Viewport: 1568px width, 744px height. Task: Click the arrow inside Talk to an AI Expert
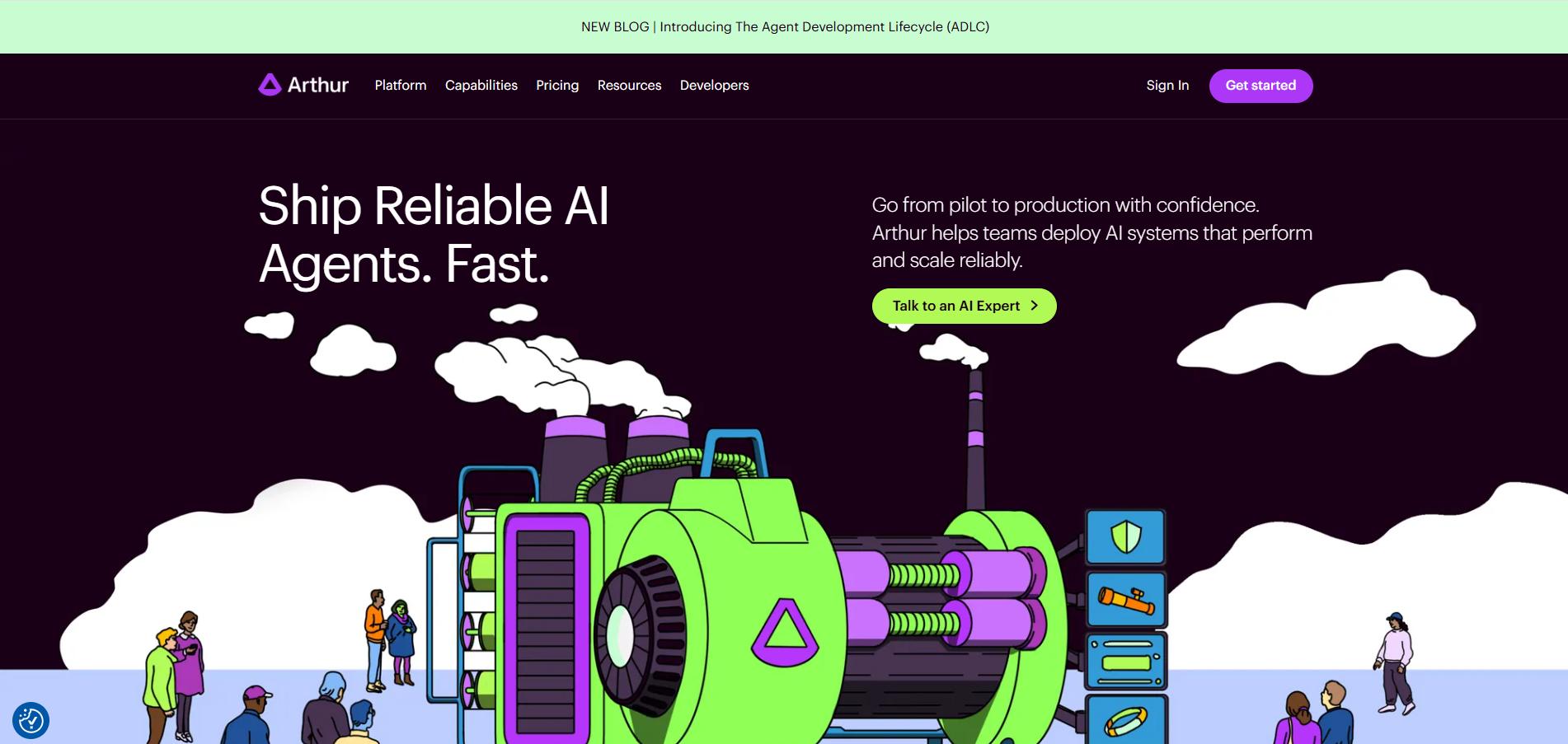(x=1035, y=306)
